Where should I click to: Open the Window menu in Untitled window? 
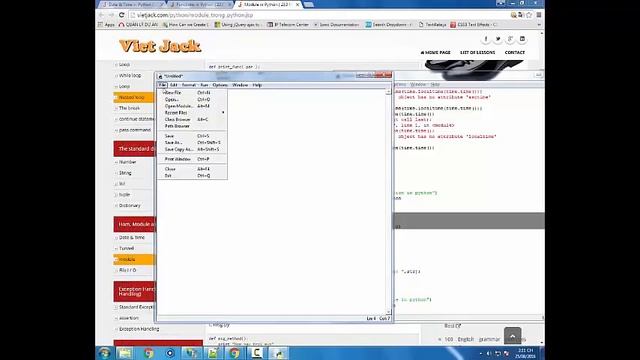pyautogui.click(x=240, y=85)
